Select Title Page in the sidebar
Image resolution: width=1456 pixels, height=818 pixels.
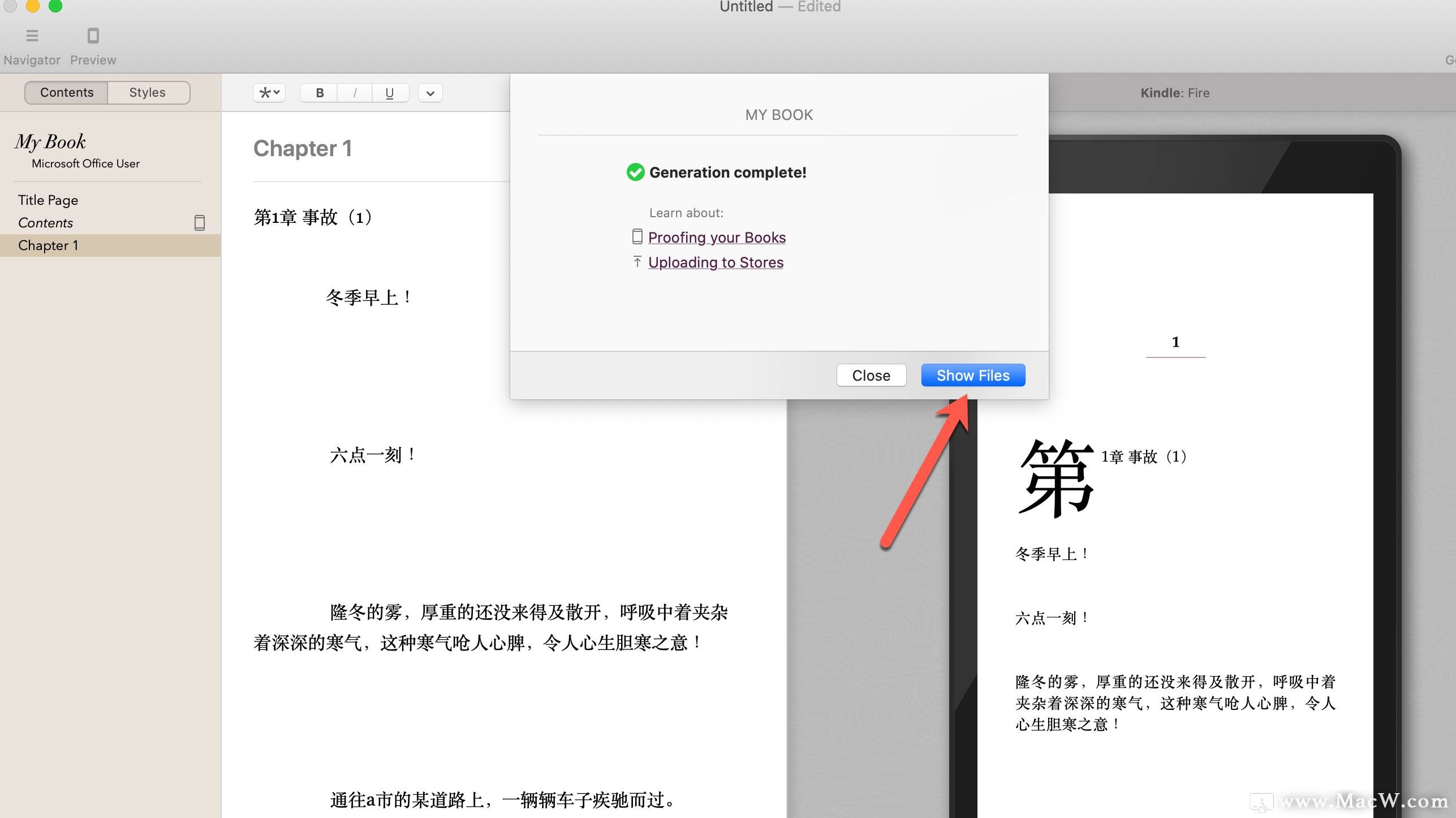pyautogui.click(x=48, y=199)
